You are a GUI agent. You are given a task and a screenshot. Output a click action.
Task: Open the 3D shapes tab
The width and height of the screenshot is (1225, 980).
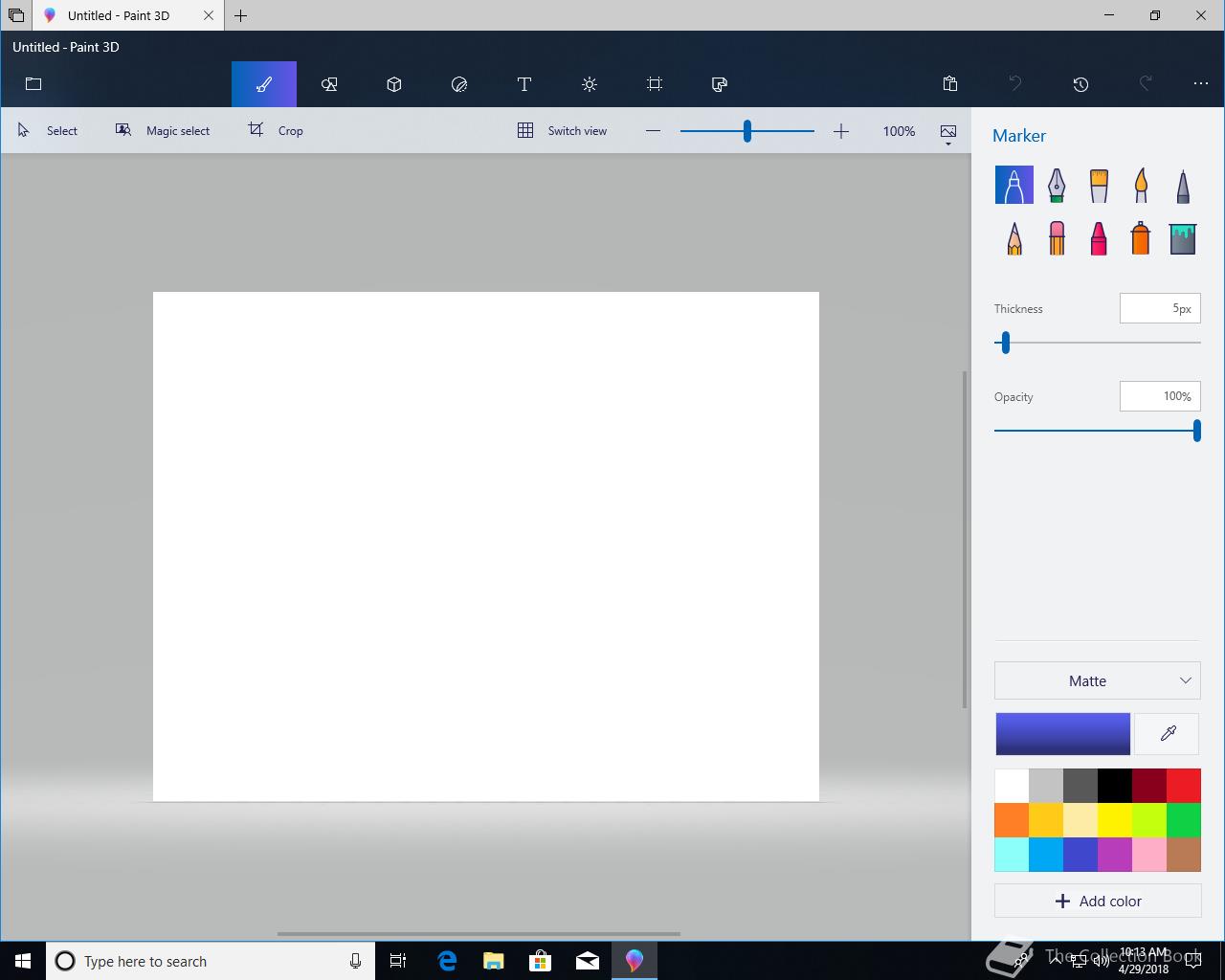394,84
